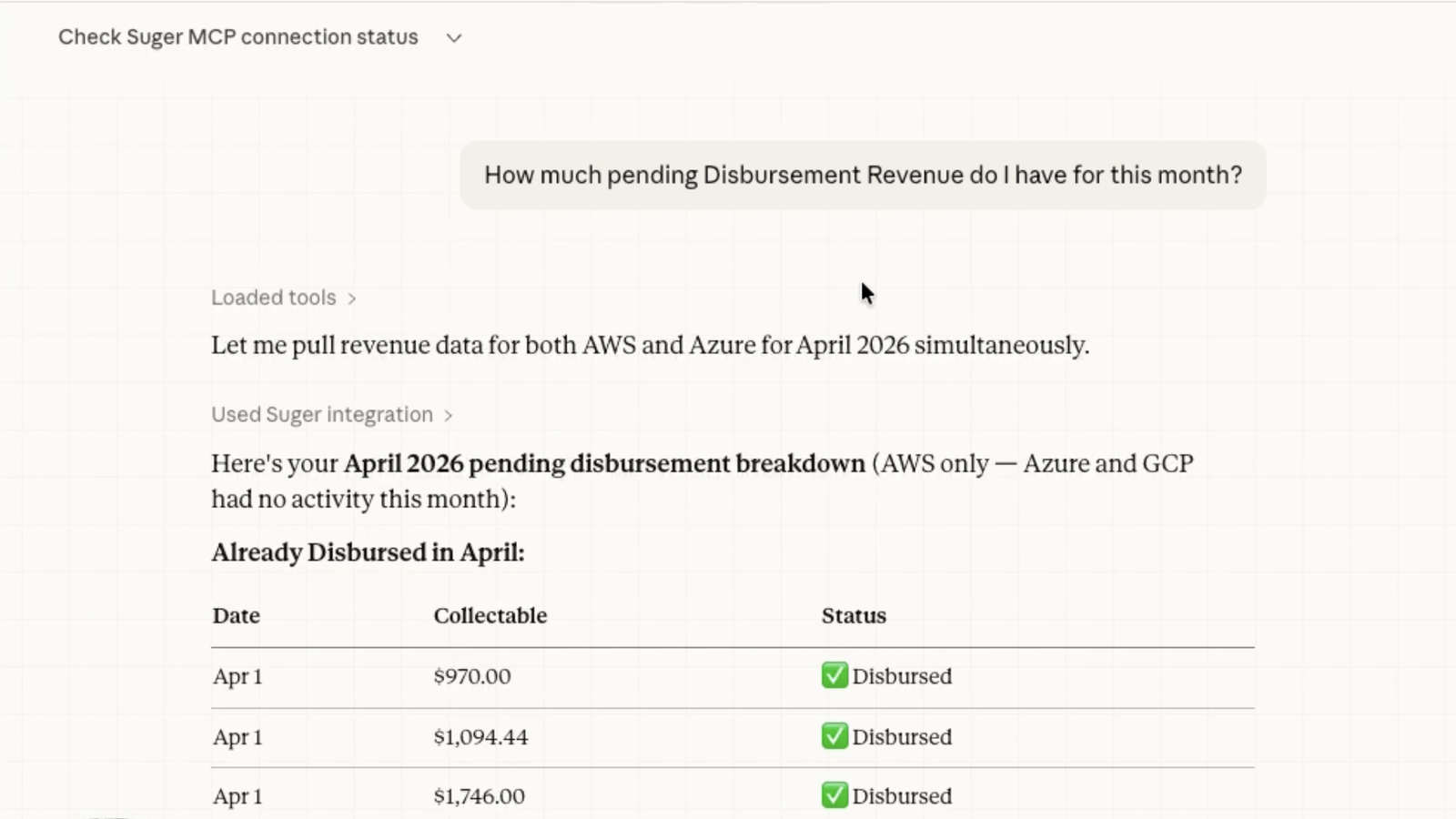This screenshot has height=819, width=1456.
Task: Click 'Disbursed' status in the $1,094.44 row
Action: (x=902, y=737)
